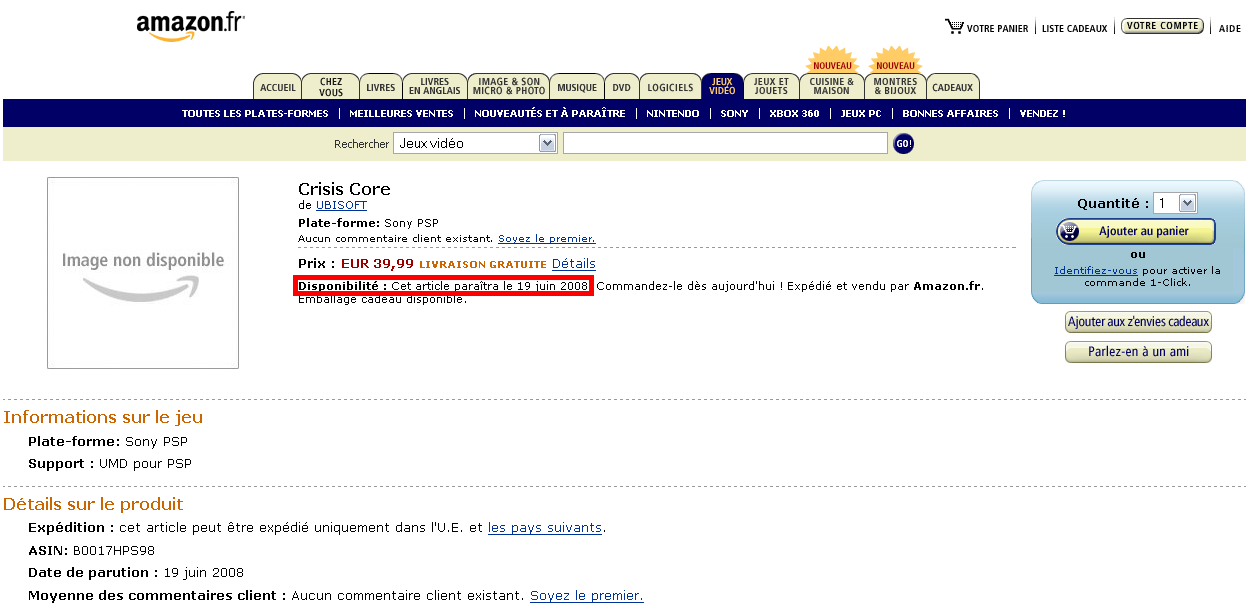Expand the Quantité dropdown
Screen dimensions: 1251x610
pos(1175,203)
